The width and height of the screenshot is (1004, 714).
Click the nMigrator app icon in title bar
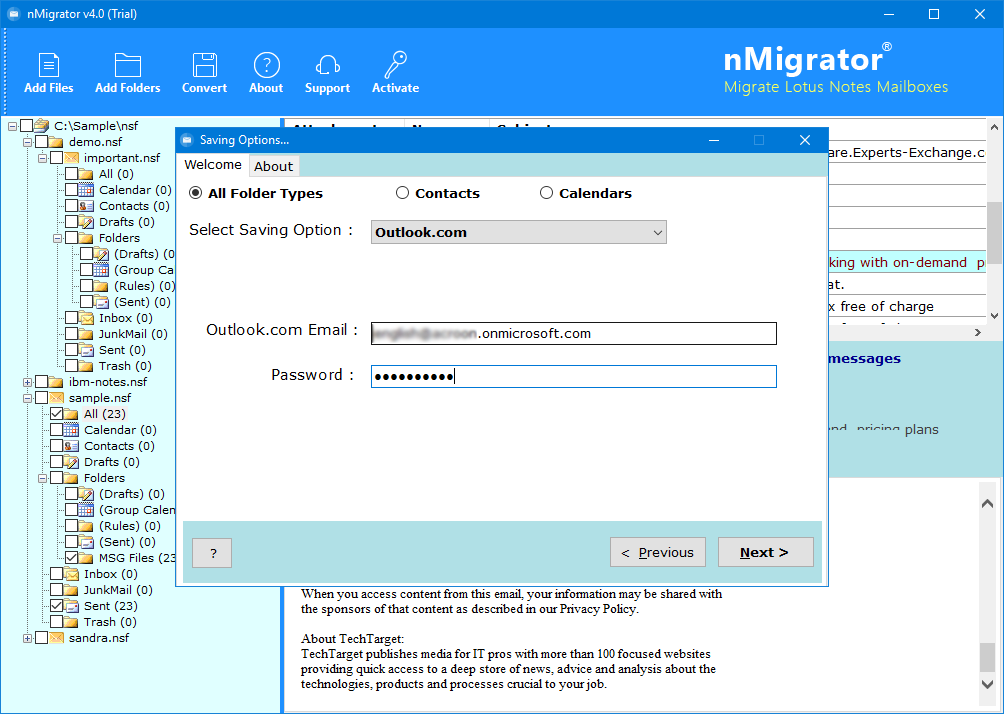pos(13,14)
